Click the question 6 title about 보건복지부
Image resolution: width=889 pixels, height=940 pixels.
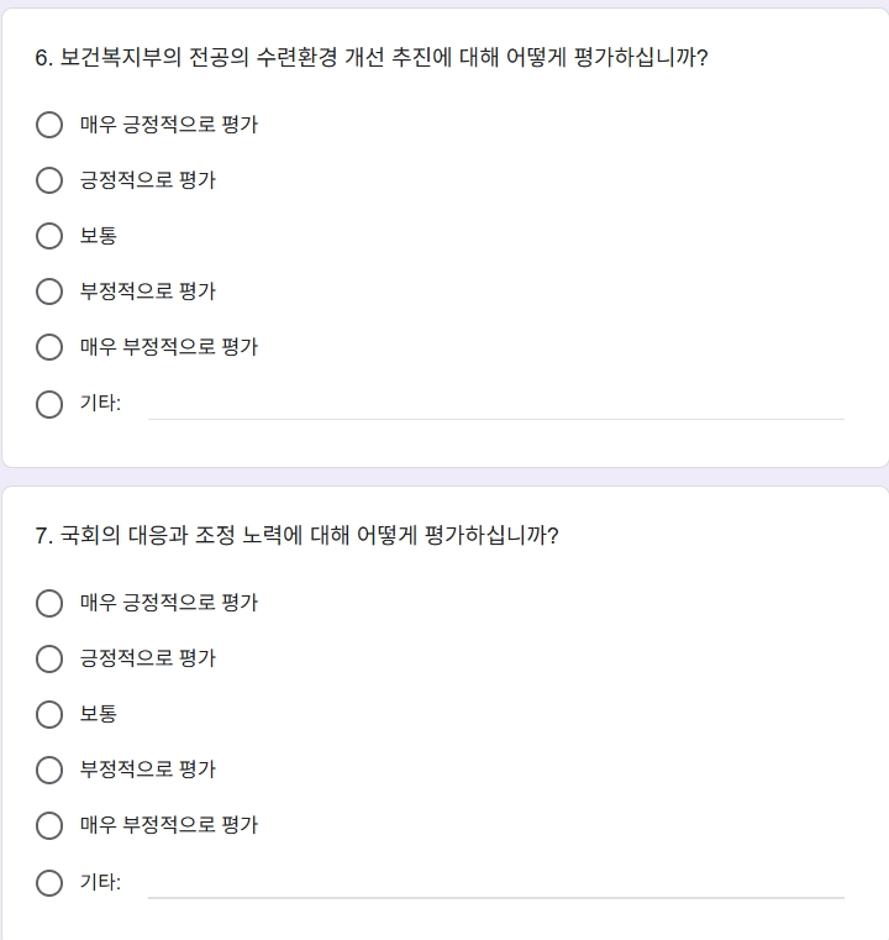[372, 58]
